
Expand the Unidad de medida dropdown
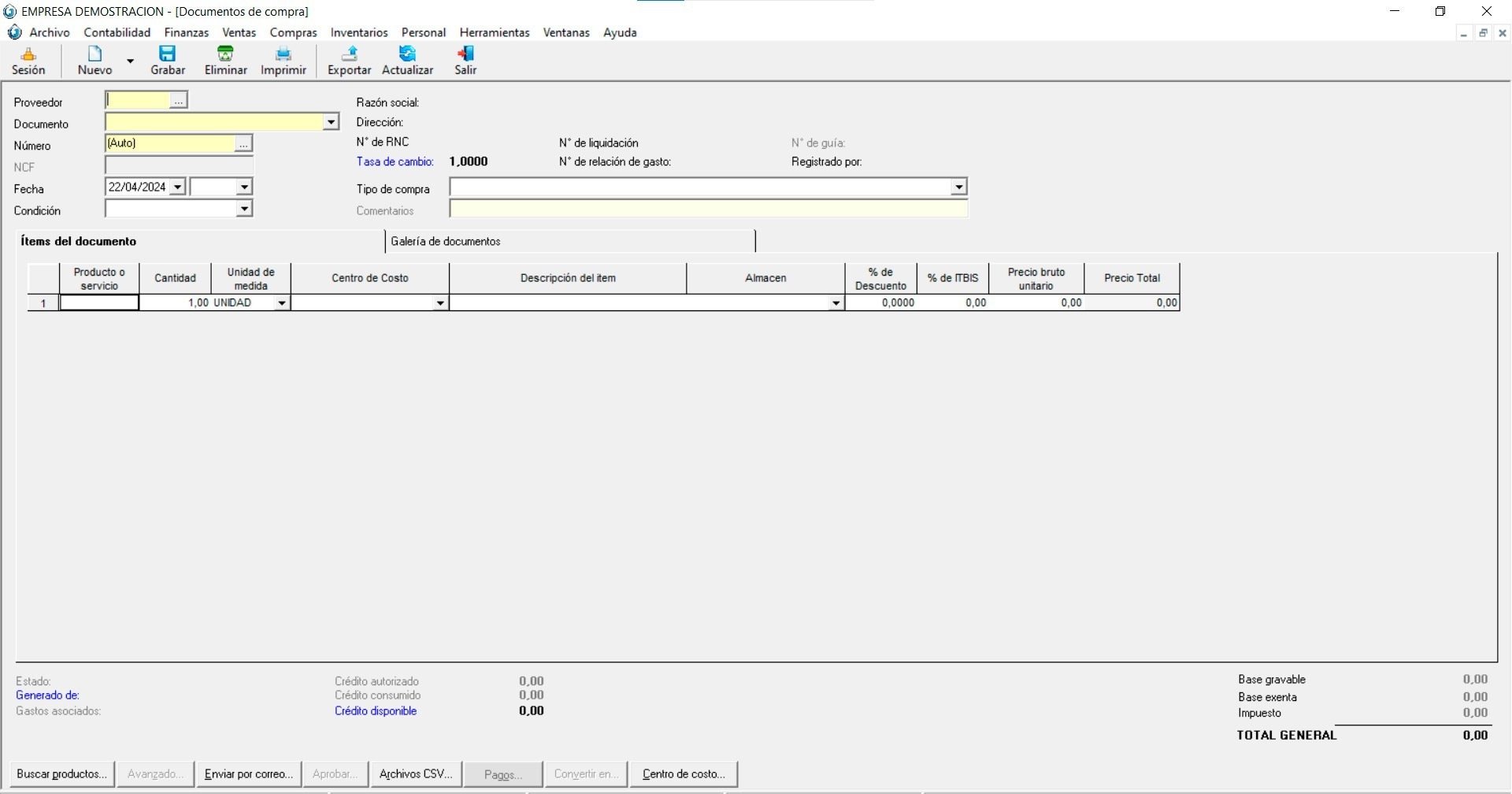(281, 303)
